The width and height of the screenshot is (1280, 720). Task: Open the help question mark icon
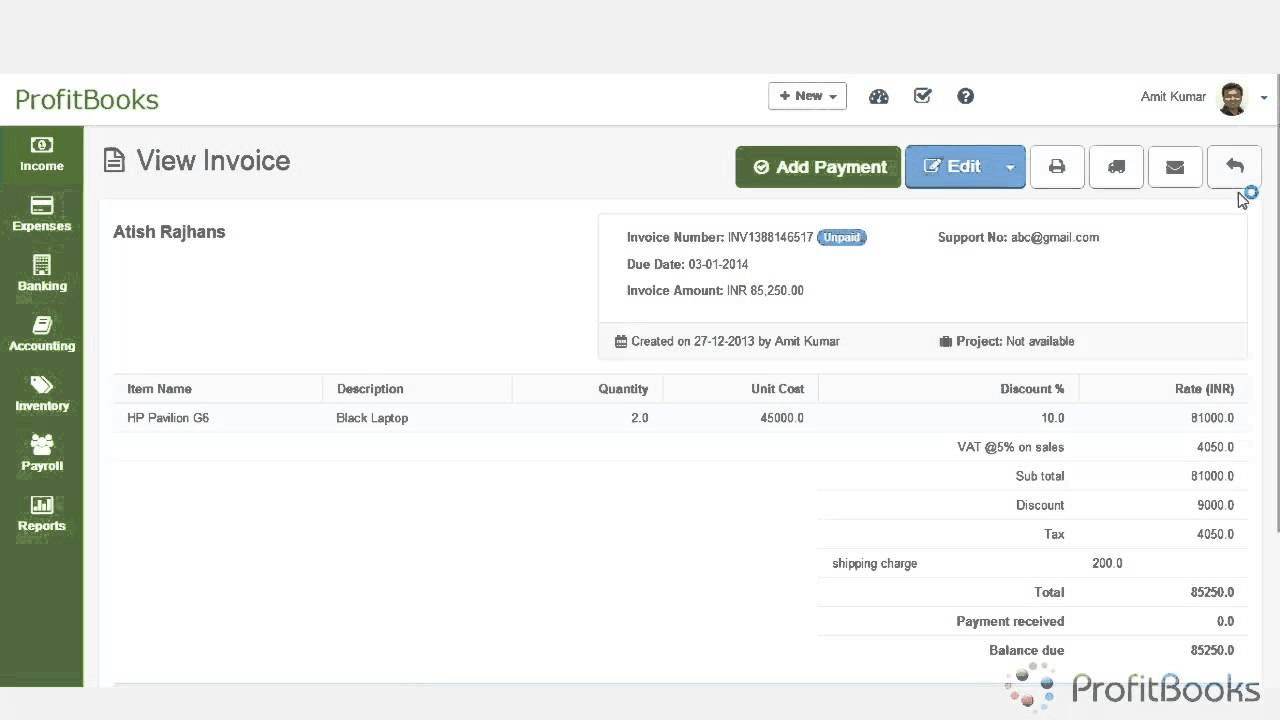click(965, 96)
